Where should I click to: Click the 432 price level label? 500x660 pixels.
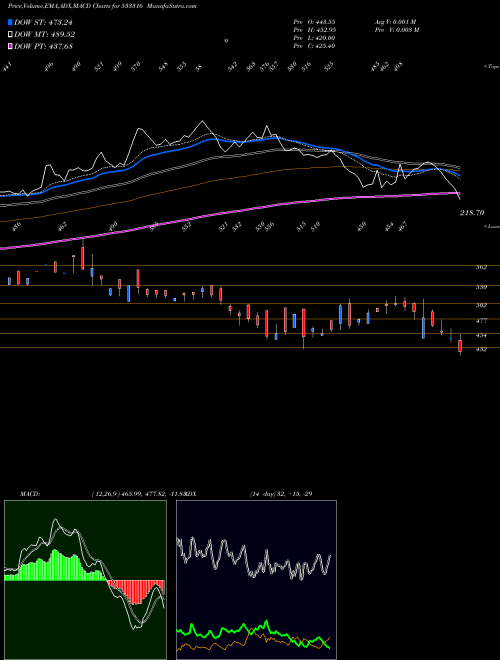(481, 349)
